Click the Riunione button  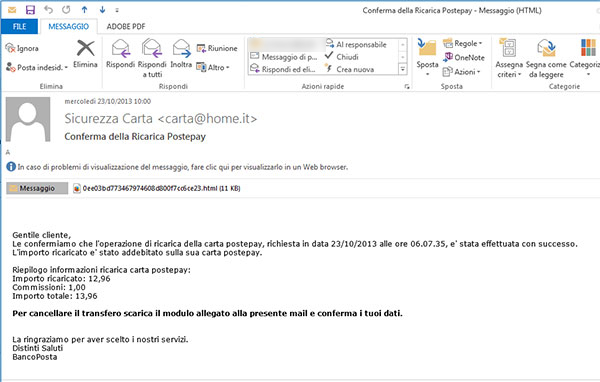pos(217,48)
